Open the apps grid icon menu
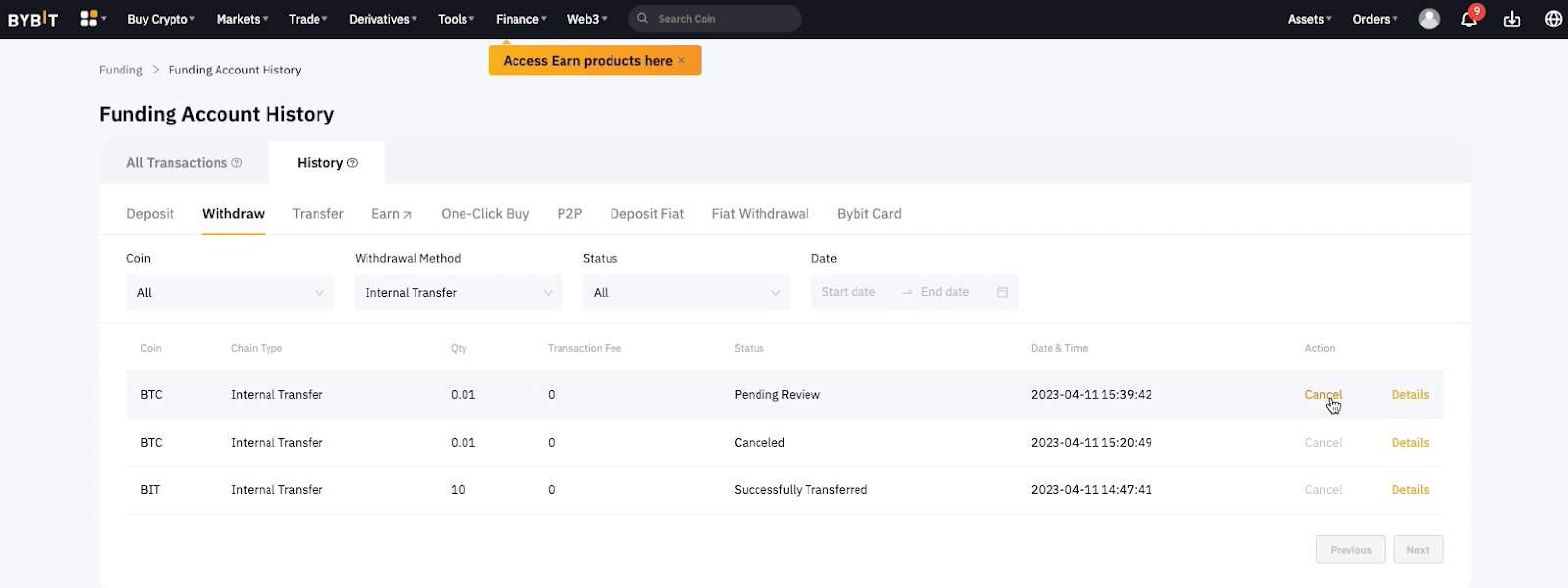 (x=89, y=19)
